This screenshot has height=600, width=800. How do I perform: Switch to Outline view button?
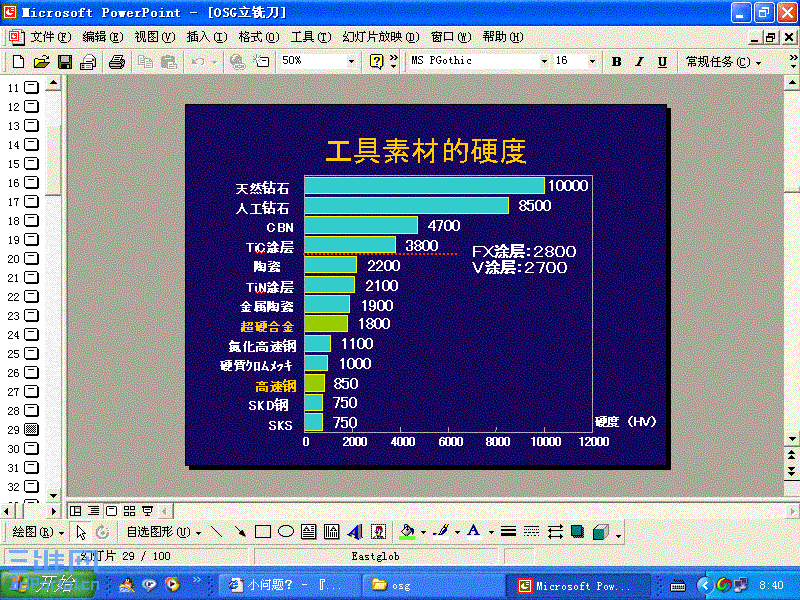94,511
